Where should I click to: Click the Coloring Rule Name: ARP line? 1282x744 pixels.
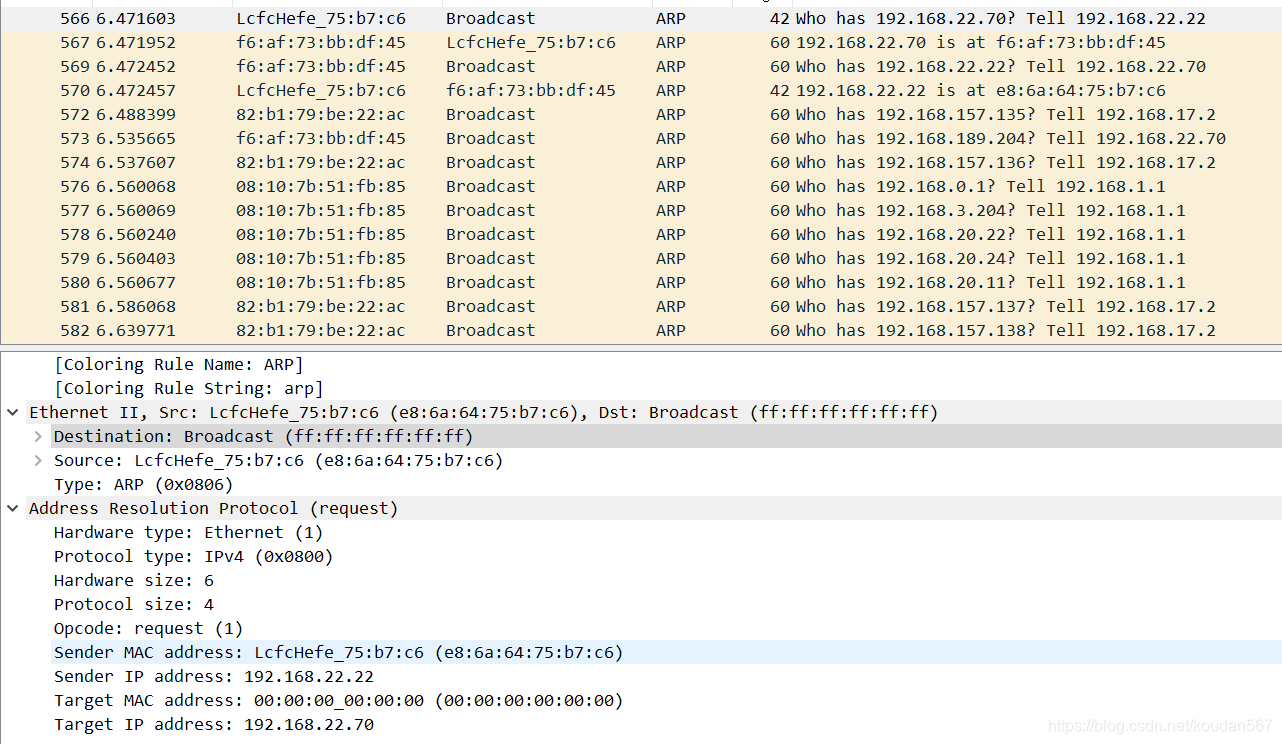178,364
